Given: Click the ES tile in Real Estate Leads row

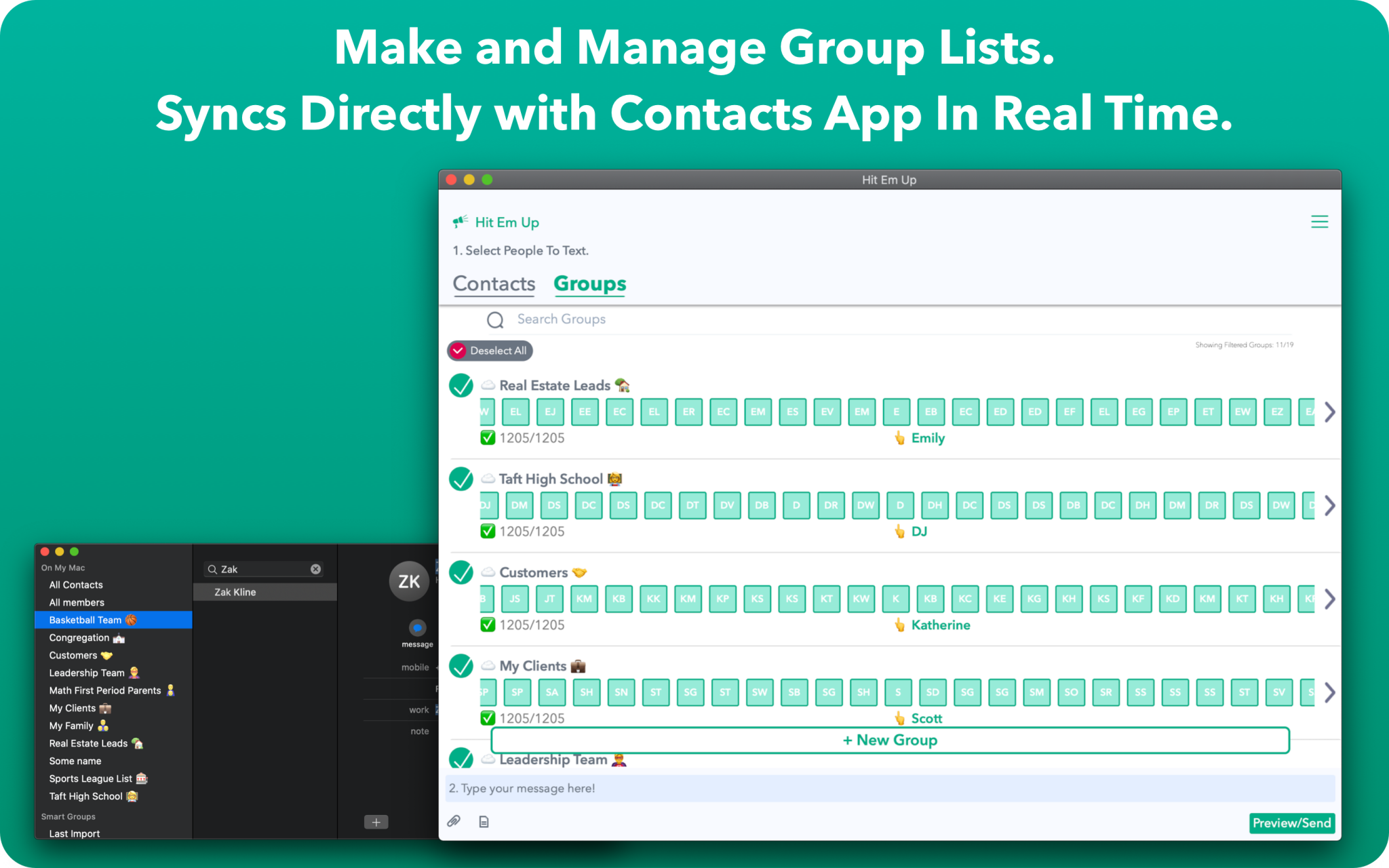Looking at the screenshot, I should click(792, 412).
